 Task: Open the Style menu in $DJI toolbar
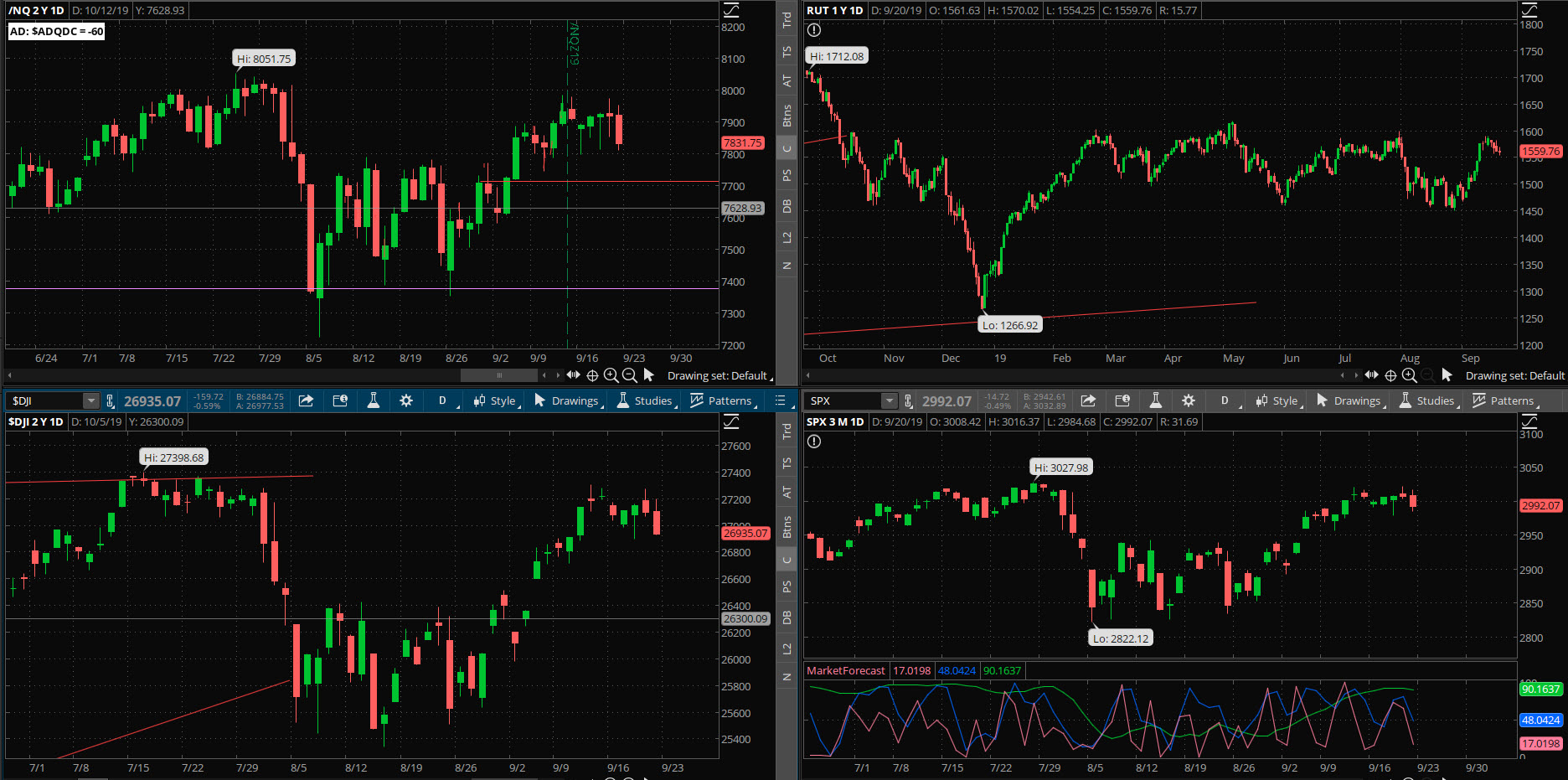coord(495,400)
